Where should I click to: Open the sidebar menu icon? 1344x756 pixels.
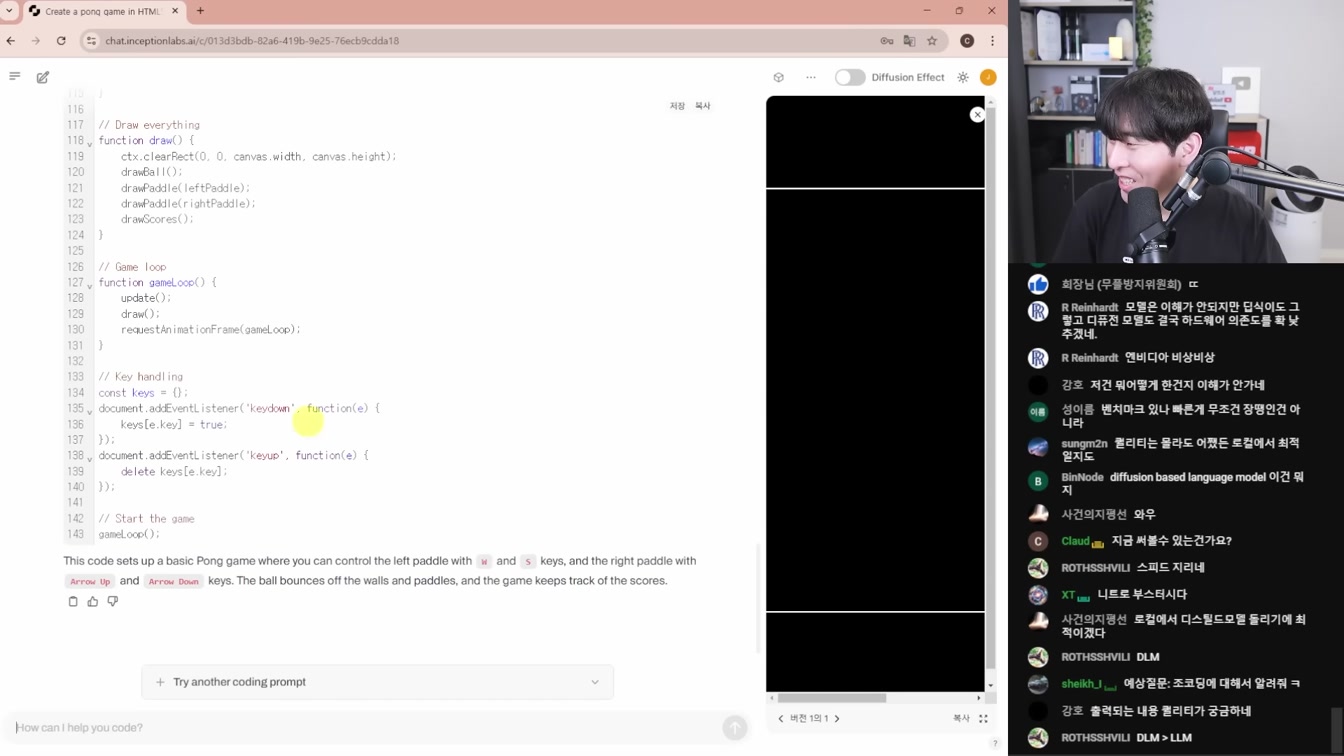coord(14,77)
